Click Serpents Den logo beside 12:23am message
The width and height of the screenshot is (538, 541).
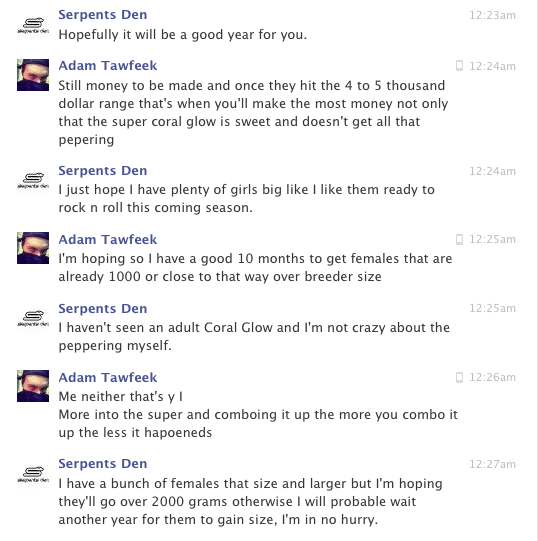[x=33, y=25]
